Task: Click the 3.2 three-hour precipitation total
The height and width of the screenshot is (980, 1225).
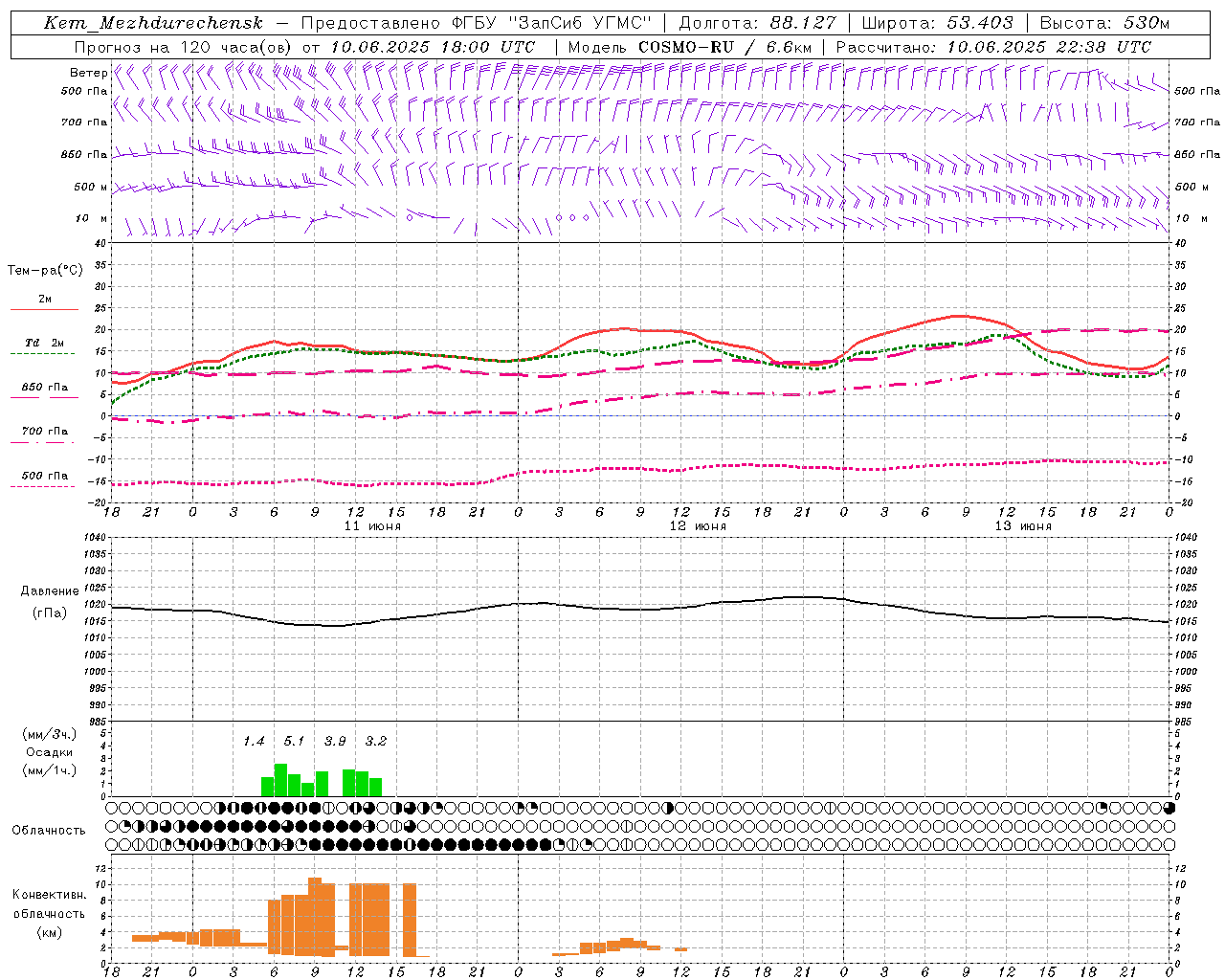Action: pos(375,742)
